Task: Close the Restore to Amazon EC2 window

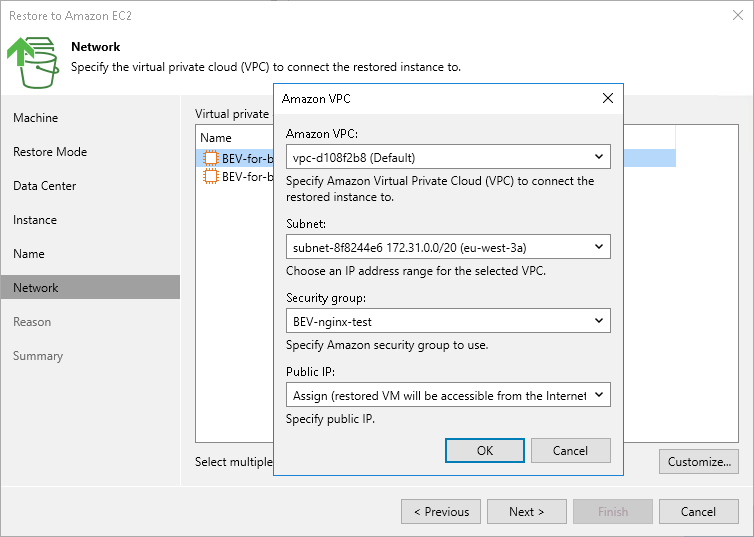Action: pos(737,15)
